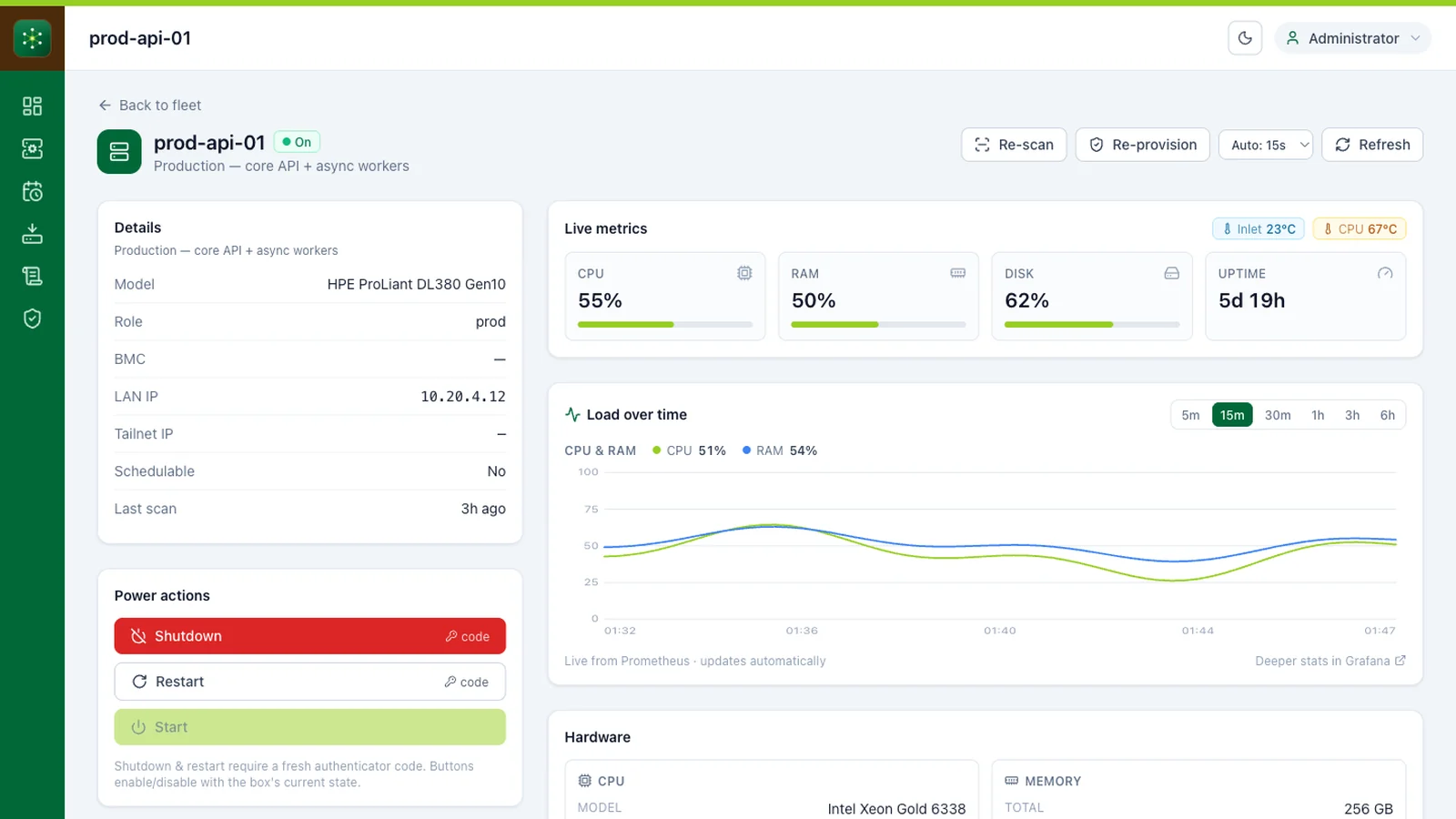Select the 15m time range
This screenshot has height=819, width=1456.
[1232, 415]
